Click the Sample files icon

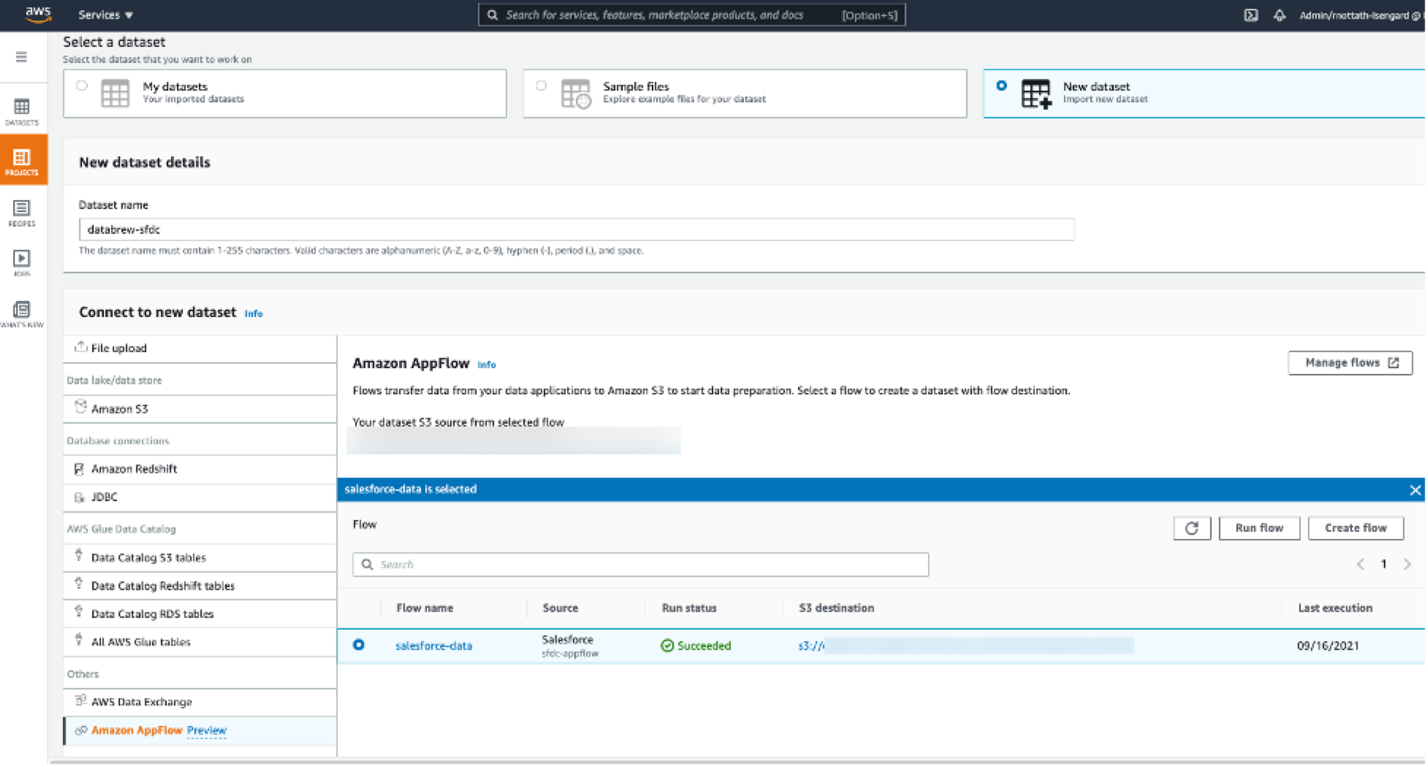[576, 93]
